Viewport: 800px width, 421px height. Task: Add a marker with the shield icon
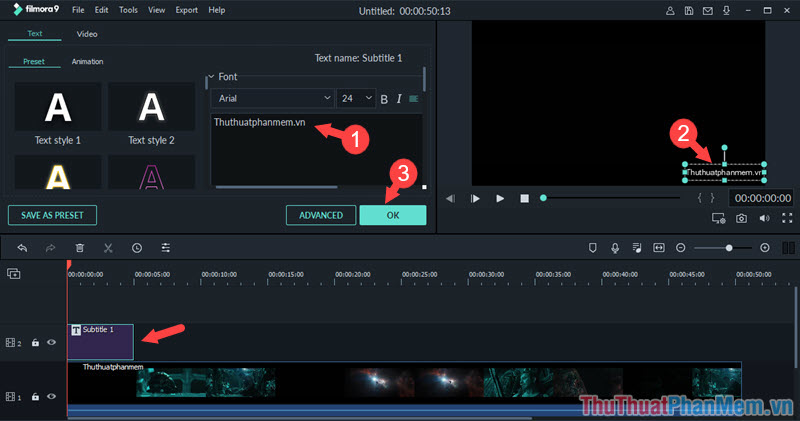point(592,248)
